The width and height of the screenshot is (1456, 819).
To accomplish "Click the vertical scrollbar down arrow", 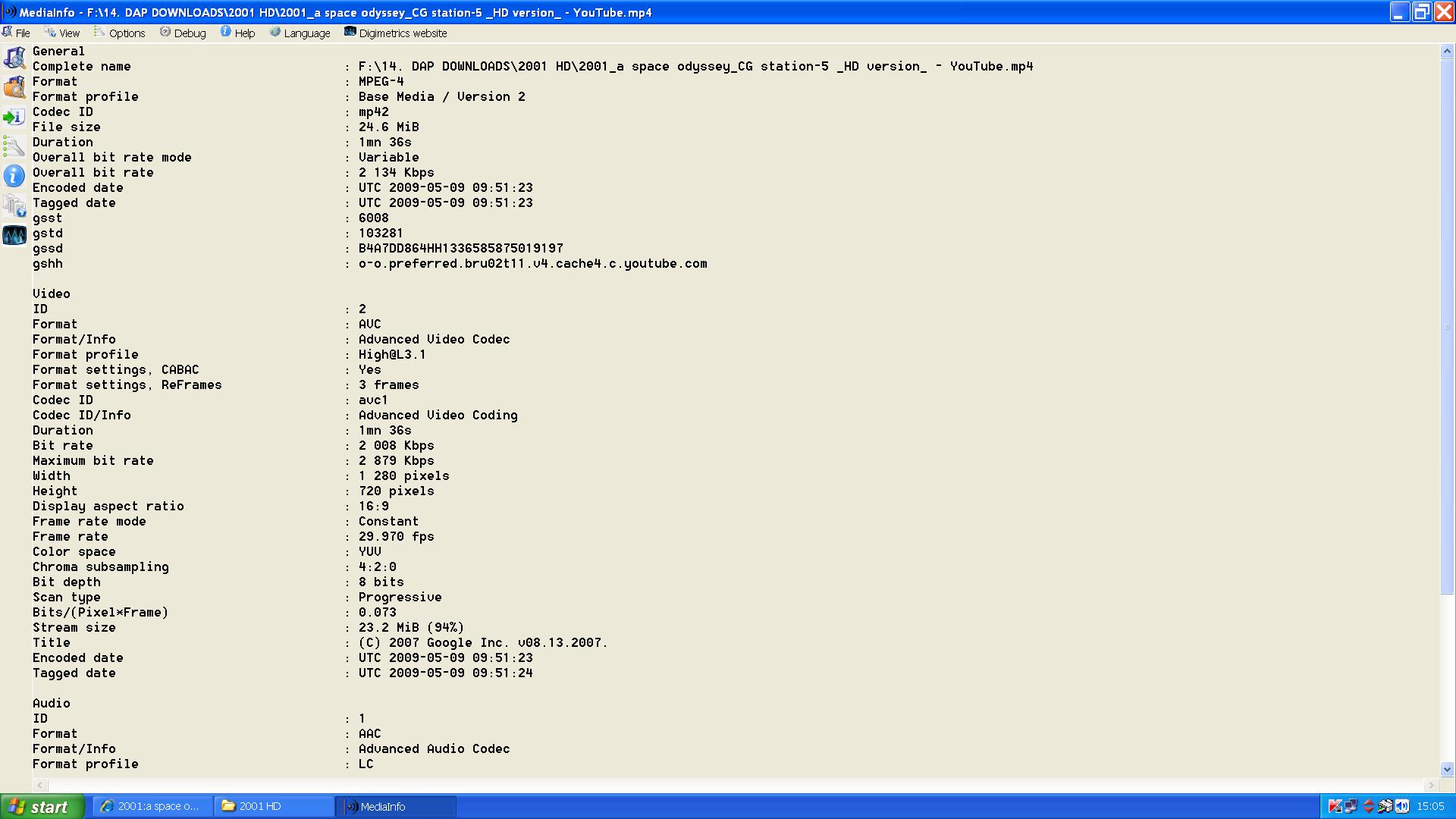I will (1447, 769).
